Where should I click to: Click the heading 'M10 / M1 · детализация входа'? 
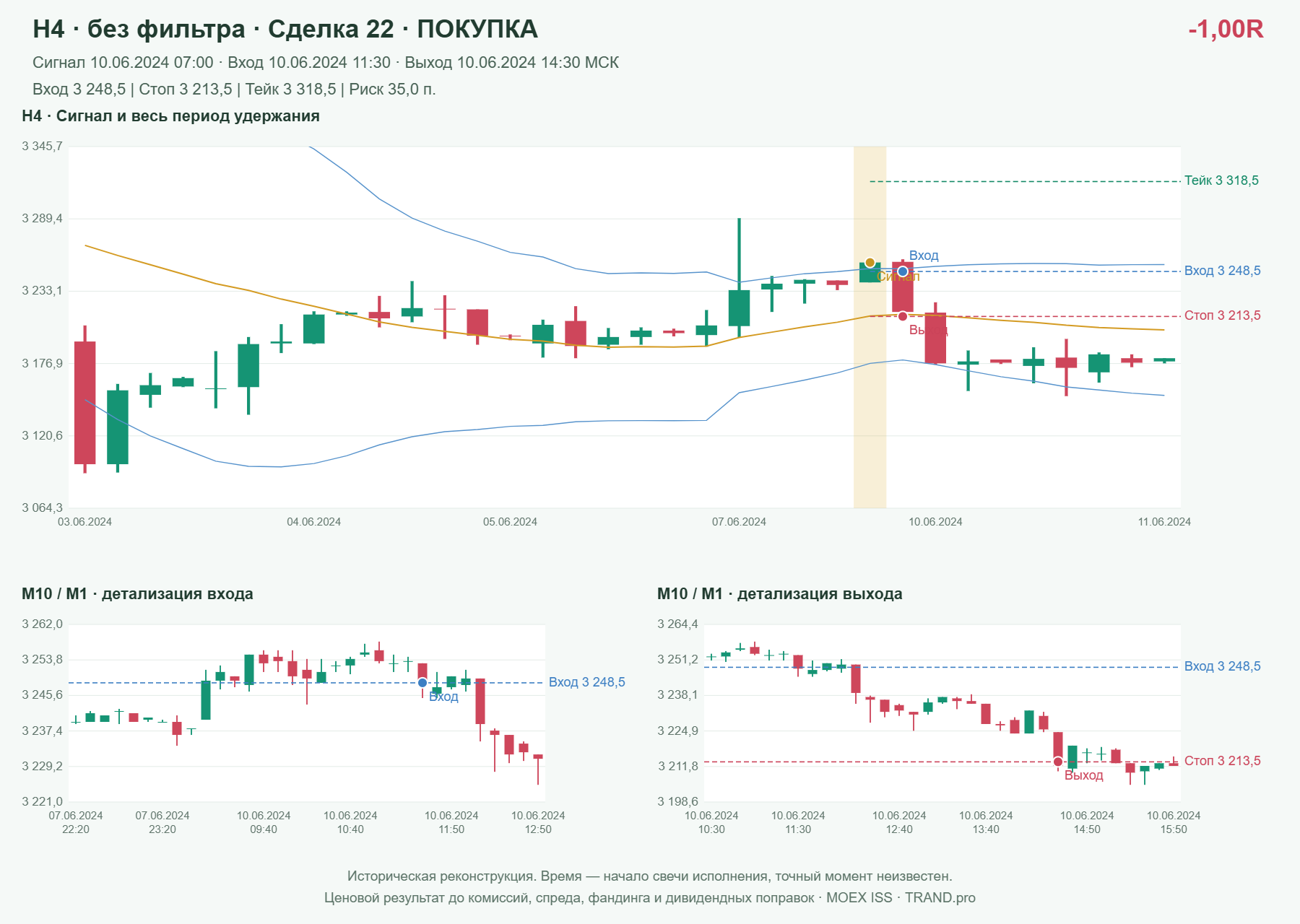137,594
